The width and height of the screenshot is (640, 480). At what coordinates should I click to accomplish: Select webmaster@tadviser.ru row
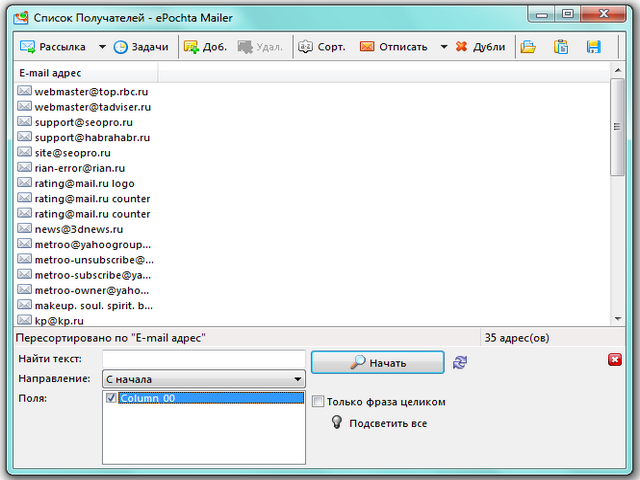(x=93, y=107)
